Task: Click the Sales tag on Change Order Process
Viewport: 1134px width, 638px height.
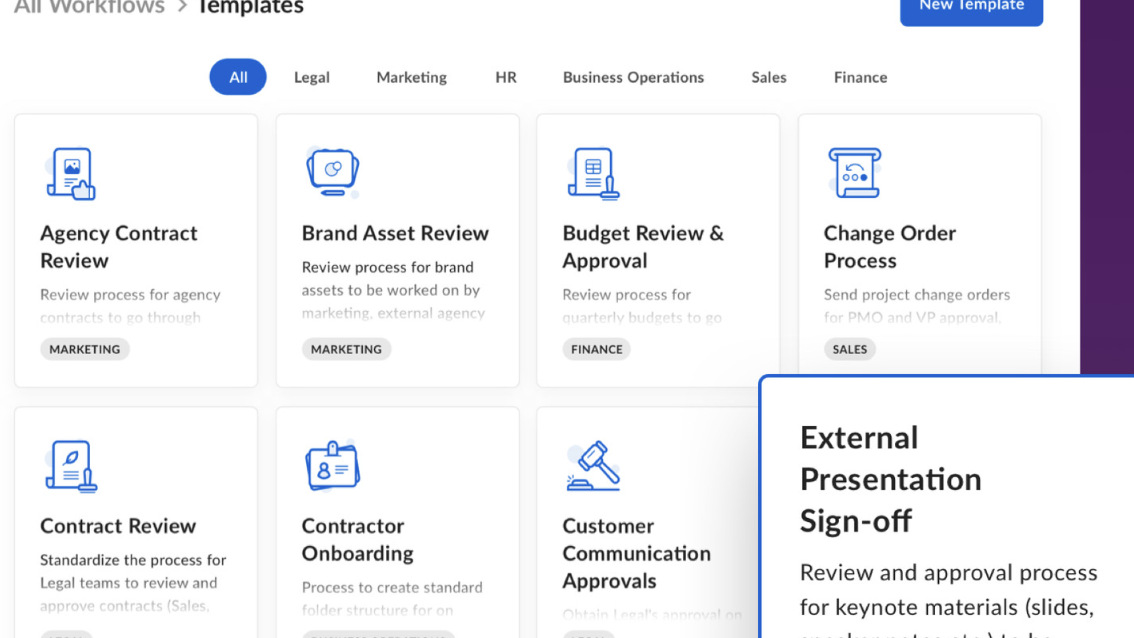Action: (850, 349)
